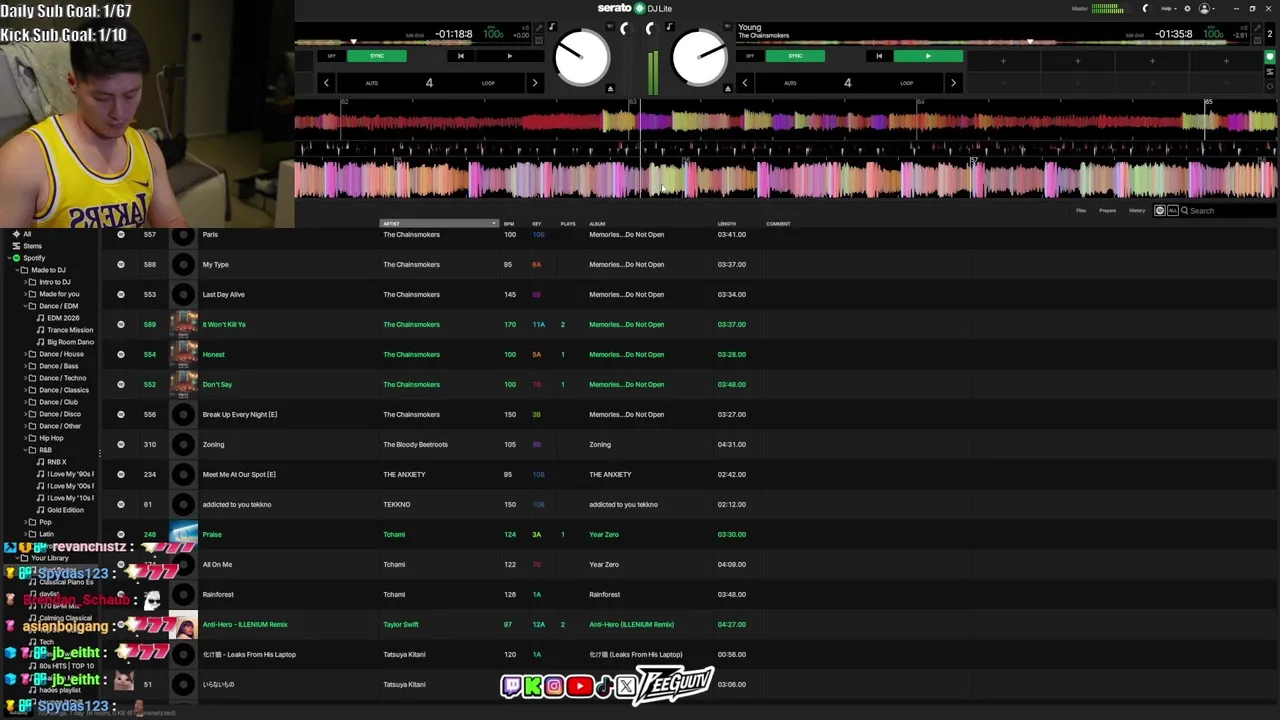This screenshot has width=1280, height=720.
Task: Select Stems in the sidebar
Action: (32, 246)
